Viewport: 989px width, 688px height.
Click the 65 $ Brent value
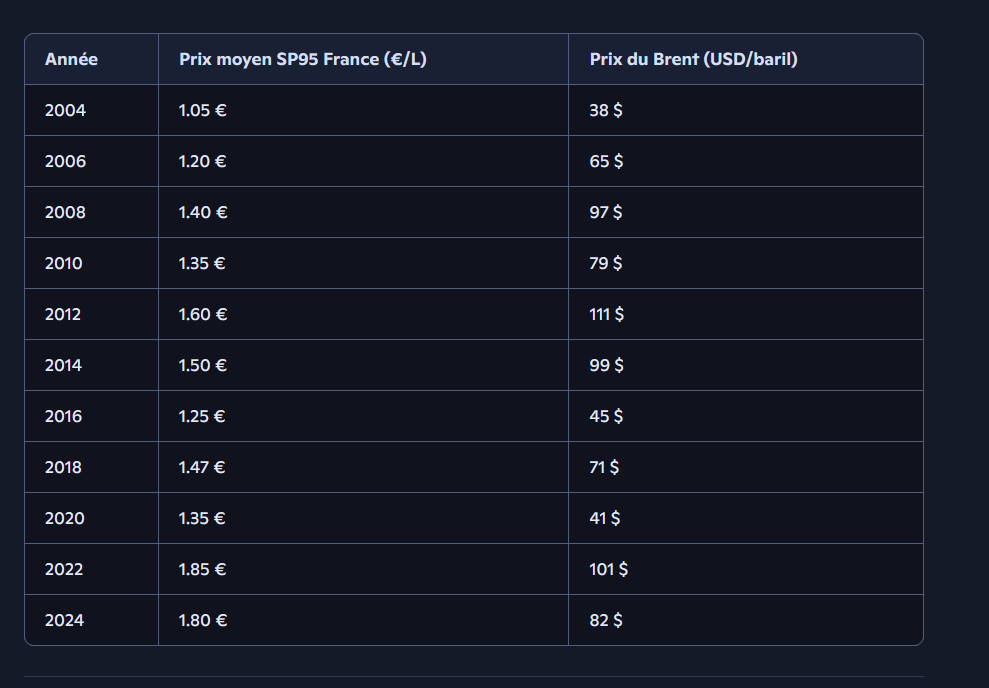pyautogui.click(x=606, y=162)
